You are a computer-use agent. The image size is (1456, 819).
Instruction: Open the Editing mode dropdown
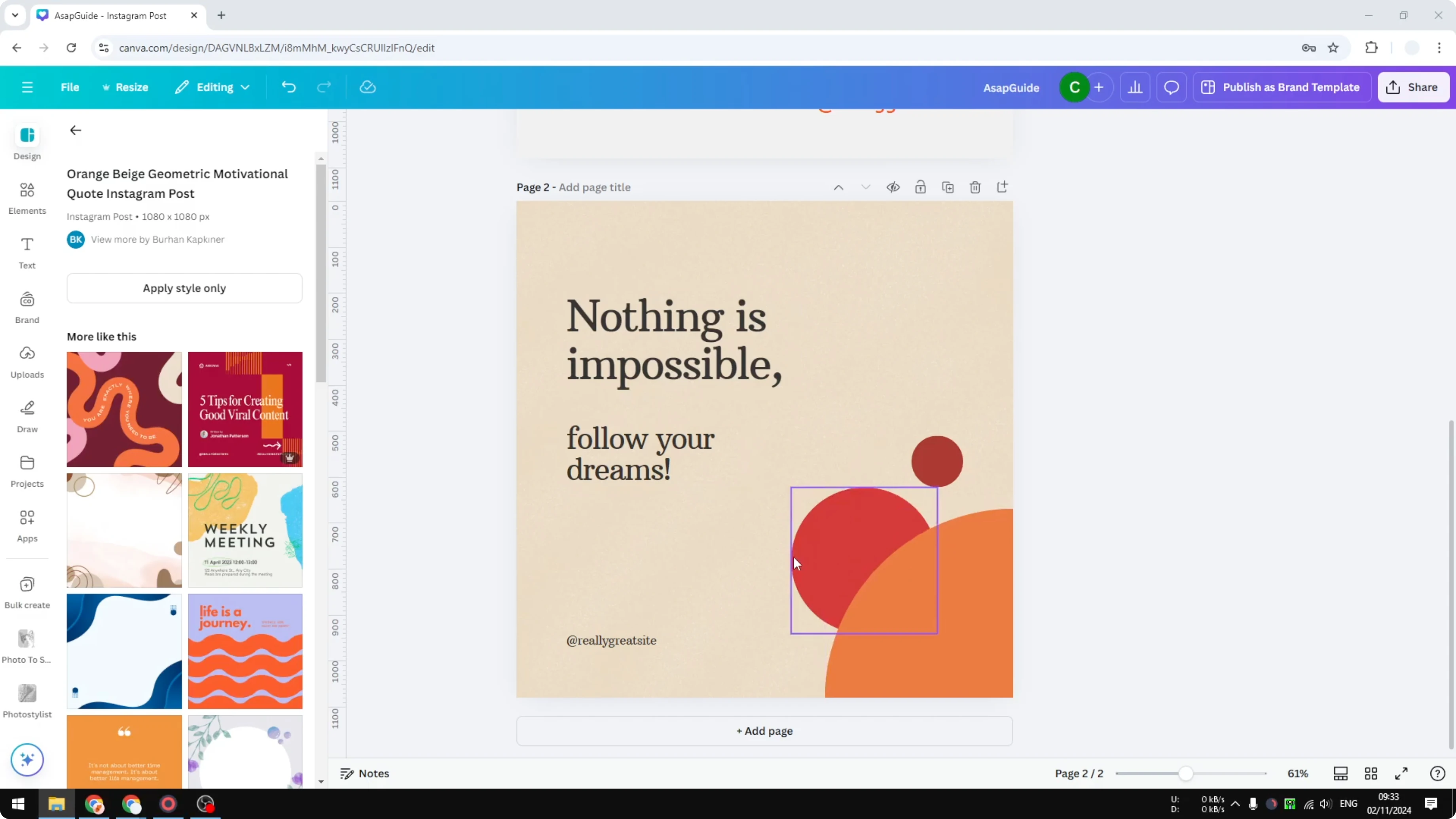pos(212,87)
